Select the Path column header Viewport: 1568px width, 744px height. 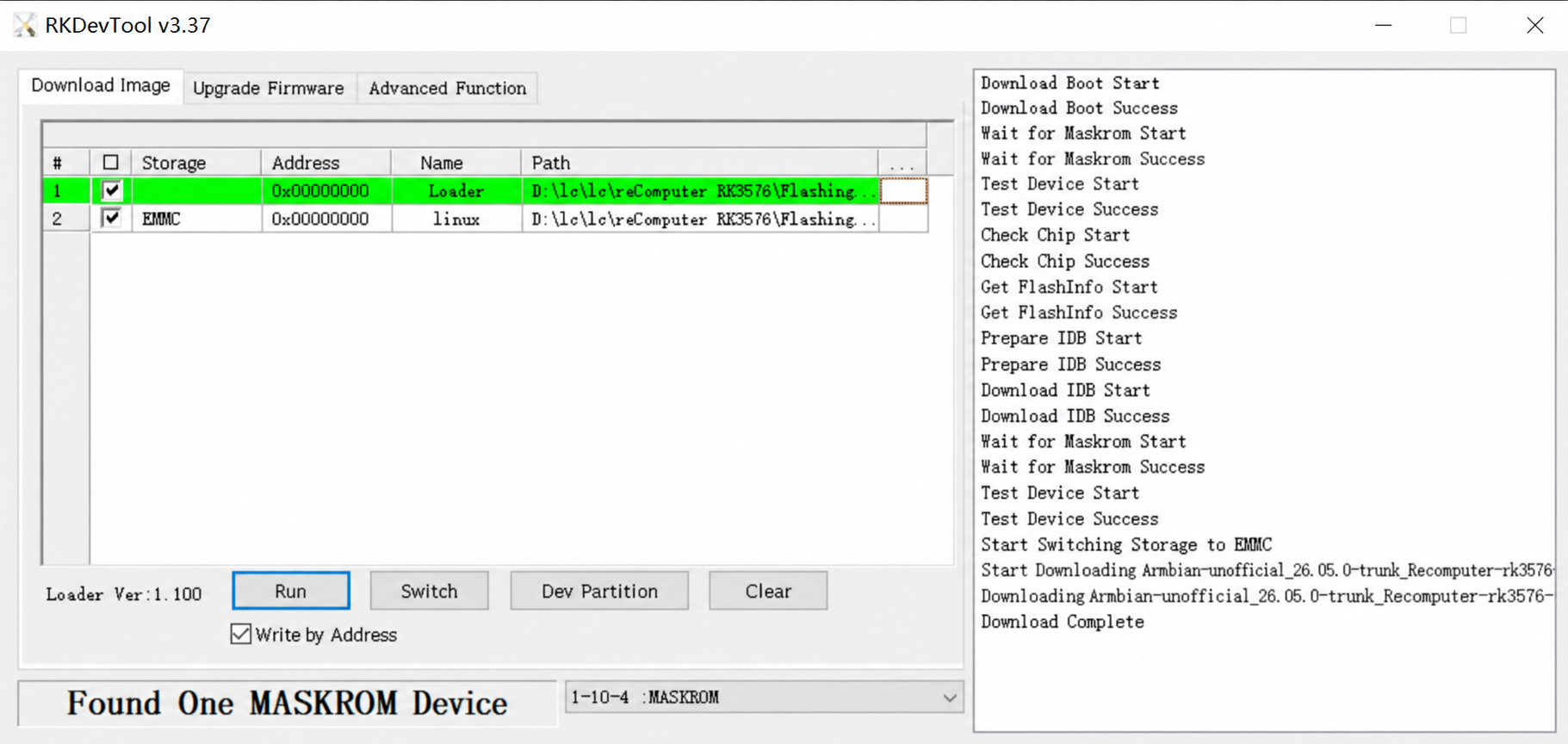click(x=699, y=163)
